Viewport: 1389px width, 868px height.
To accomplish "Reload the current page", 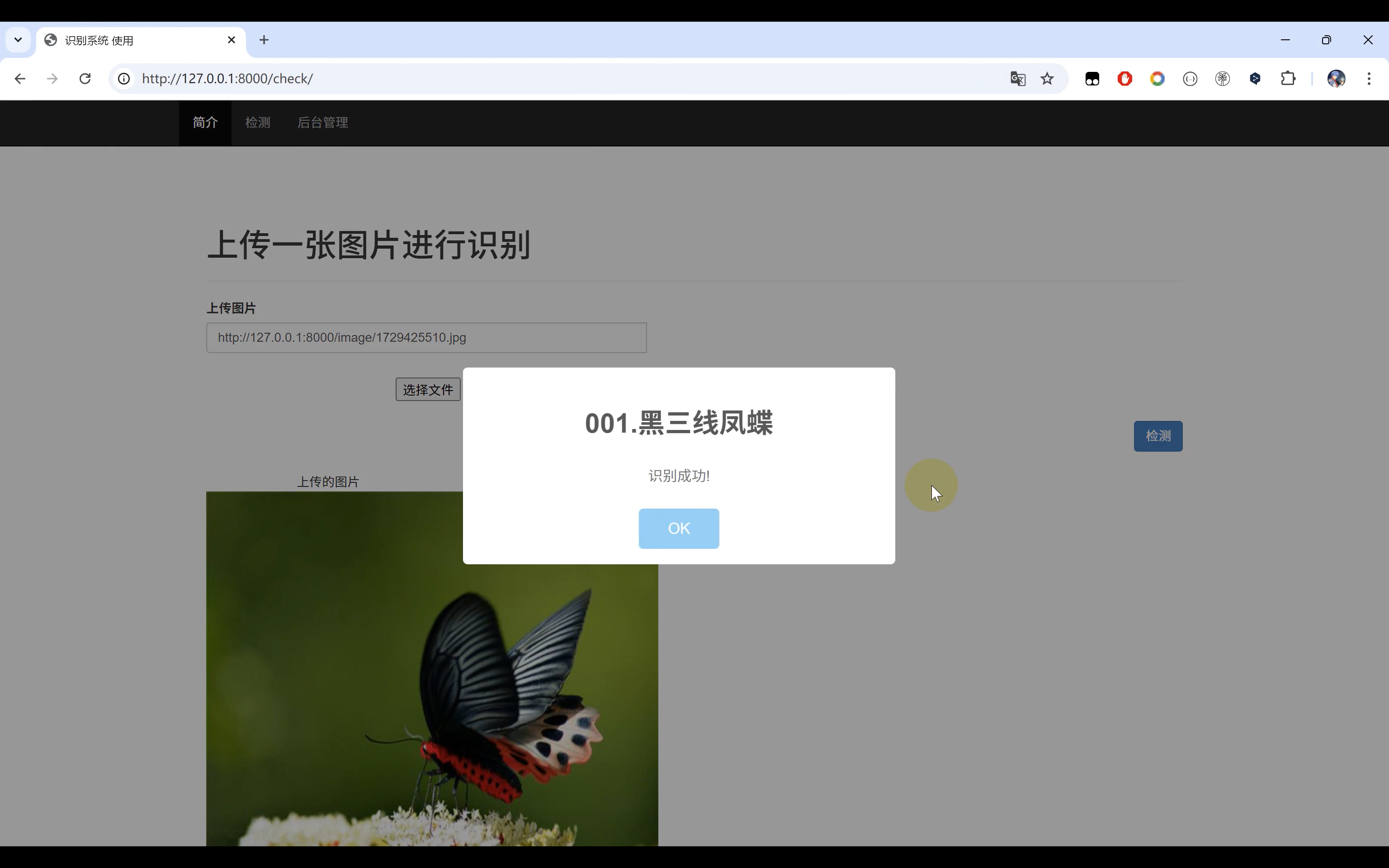I will coord(85,78).
